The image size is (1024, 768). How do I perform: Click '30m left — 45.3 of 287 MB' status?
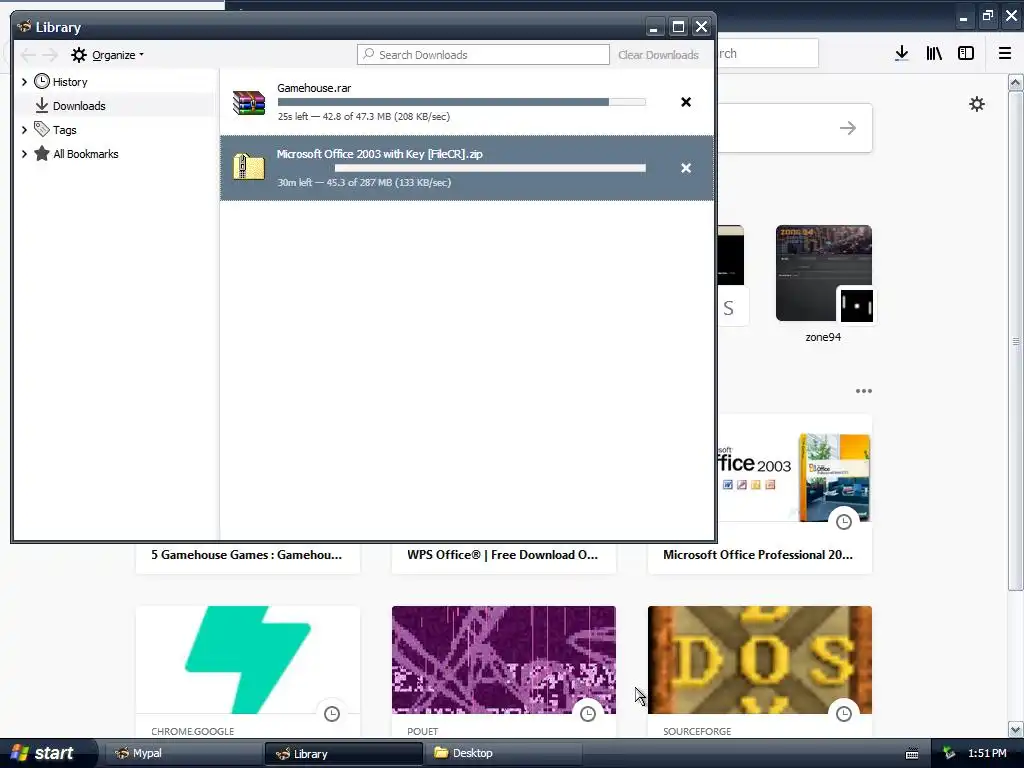(x=364, y=182)
